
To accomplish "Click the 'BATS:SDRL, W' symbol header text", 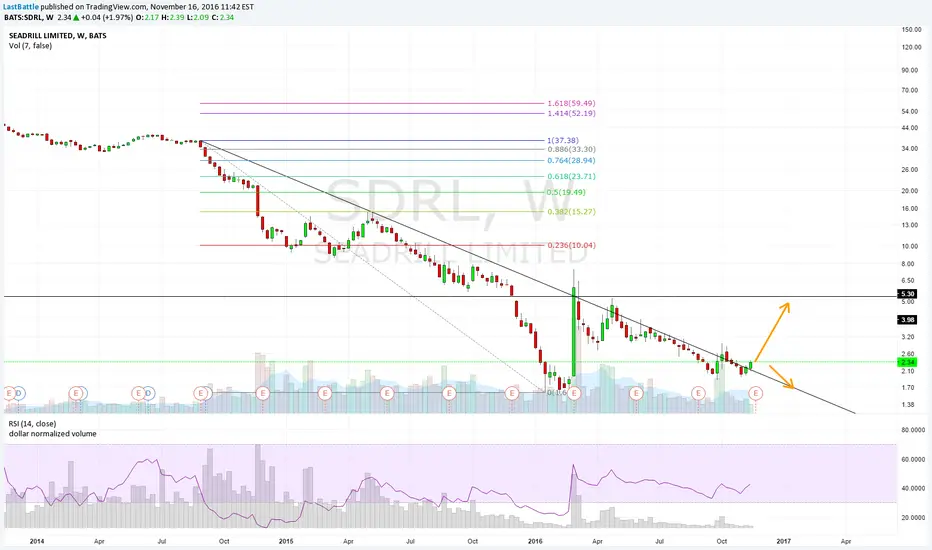I will pos(29,17).
